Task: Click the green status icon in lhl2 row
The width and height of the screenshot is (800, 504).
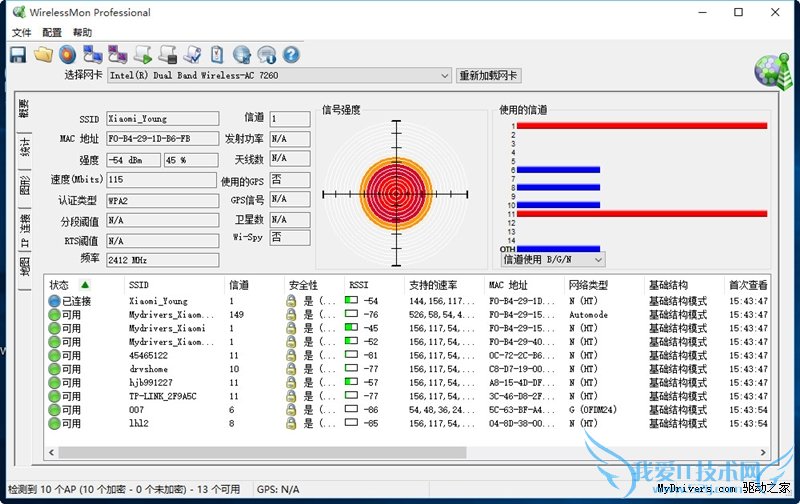Action: (x=54, y=423)
